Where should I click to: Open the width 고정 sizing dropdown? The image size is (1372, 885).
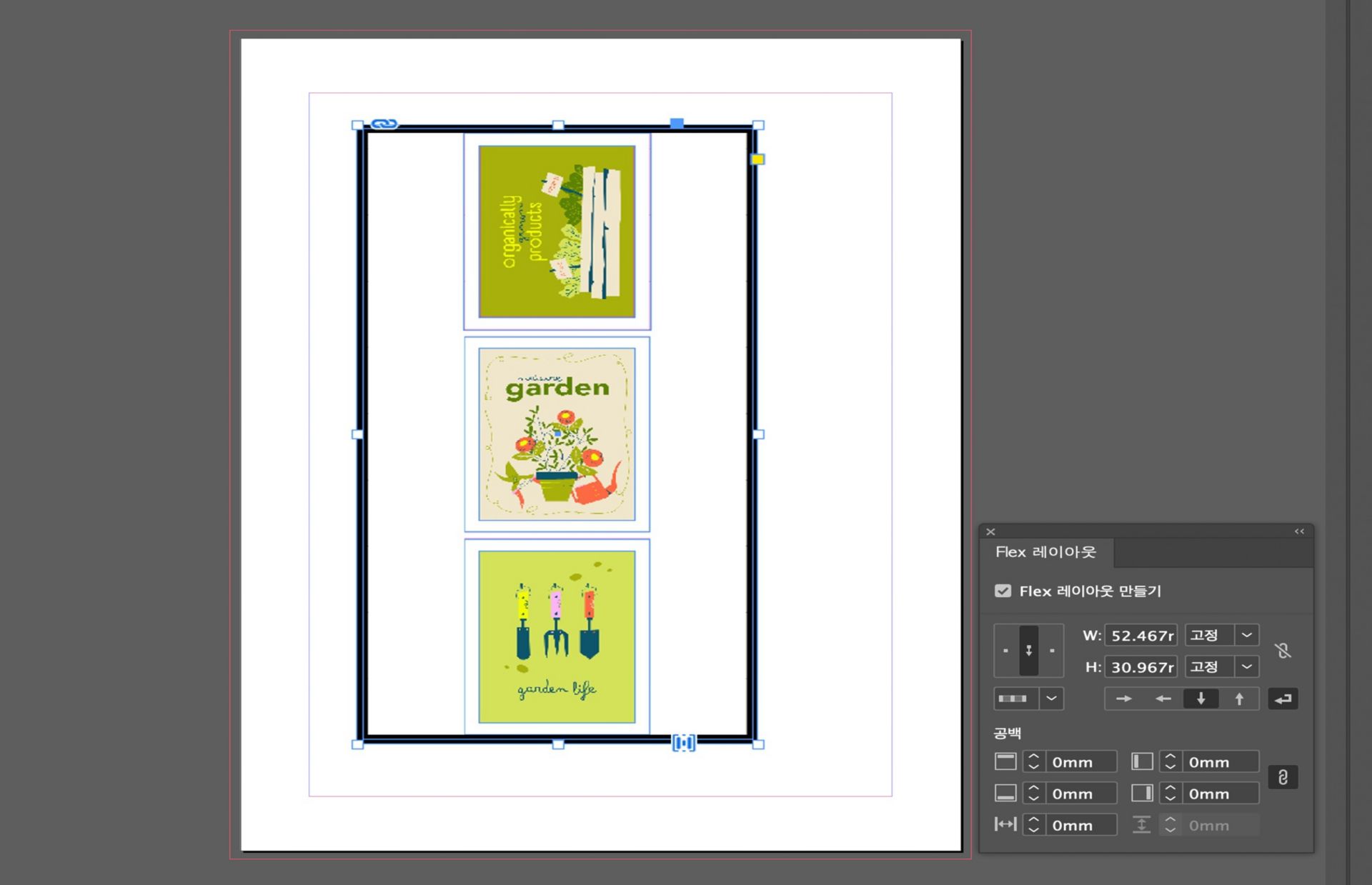[x=1246, y=635]
